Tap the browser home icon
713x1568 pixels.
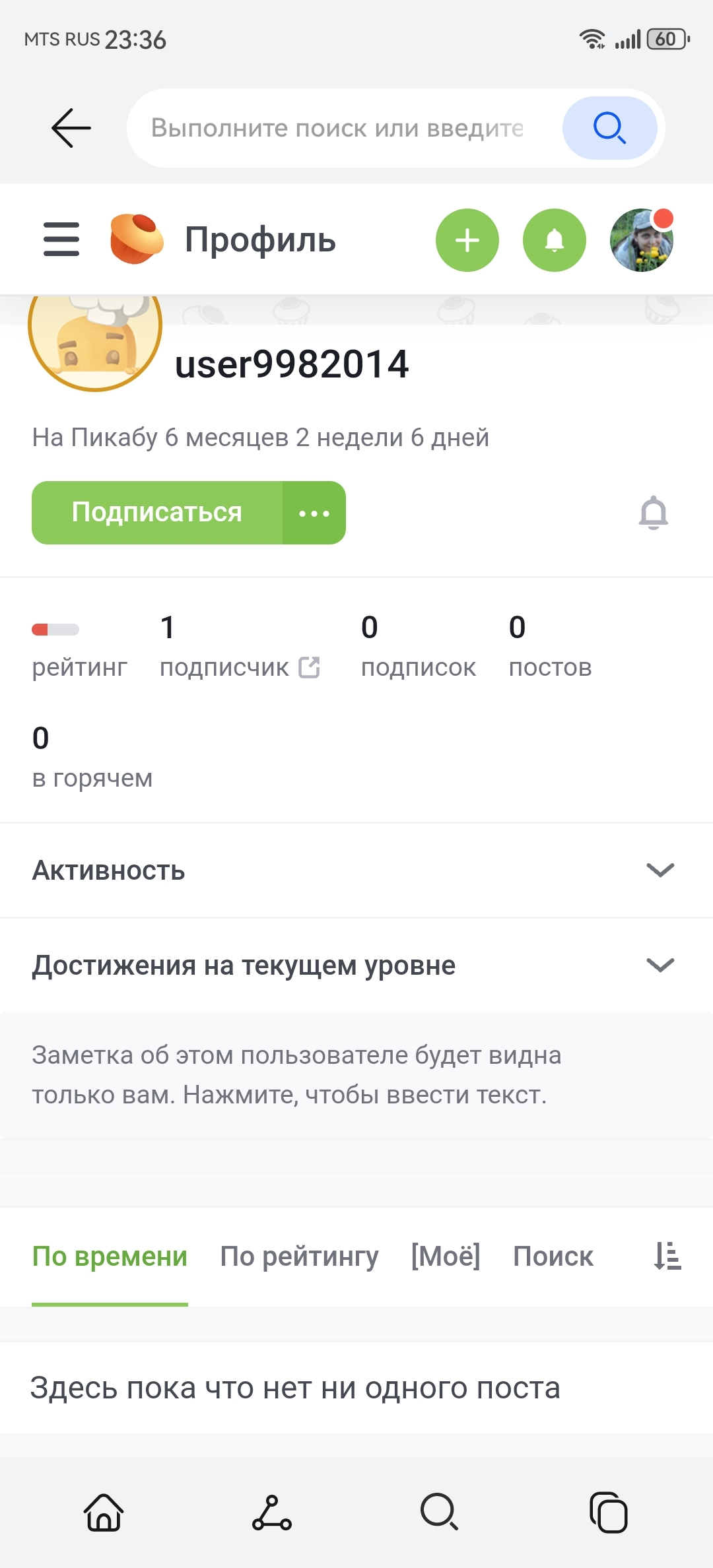[104, 1512]
